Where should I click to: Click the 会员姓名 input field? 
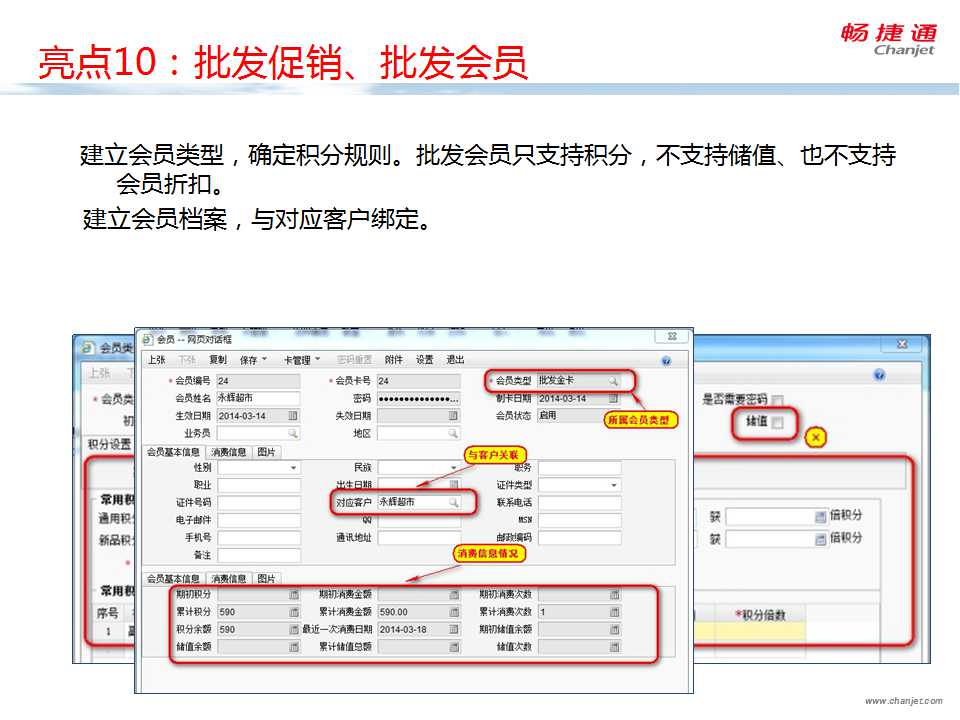[x=258, y=398]
